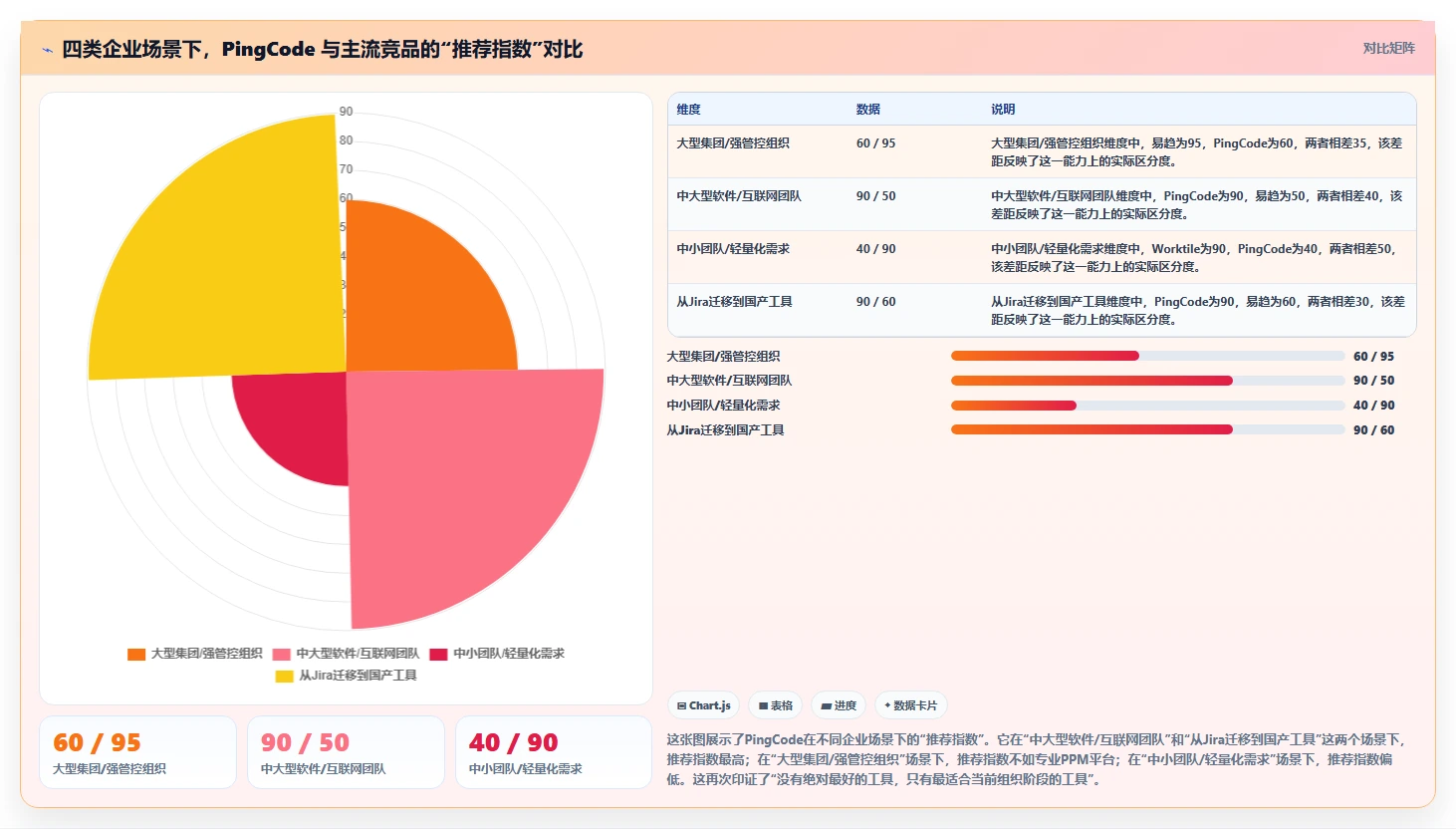This screenshot has height=829, width=1456.
Task: Toggle the orange 大型集团/强管控组织 legend swatch
Action: pos(136,655)
